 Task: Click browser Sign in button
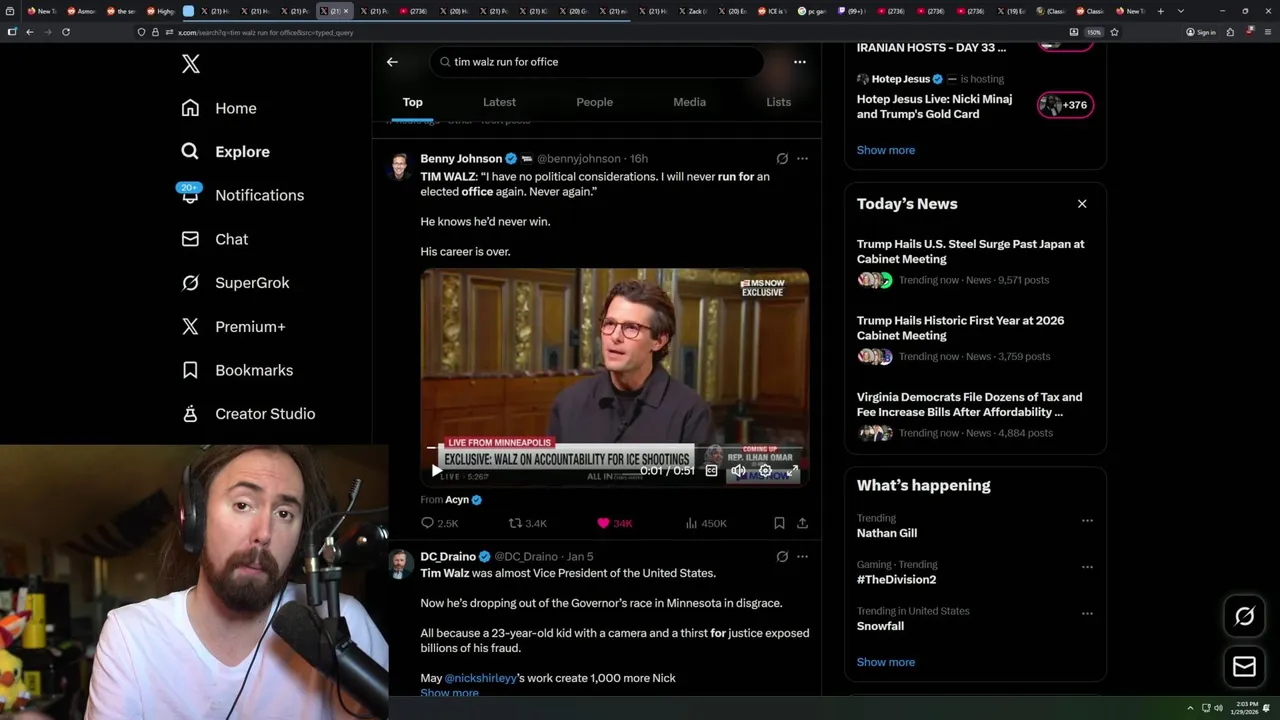(x=1201, y=32)
